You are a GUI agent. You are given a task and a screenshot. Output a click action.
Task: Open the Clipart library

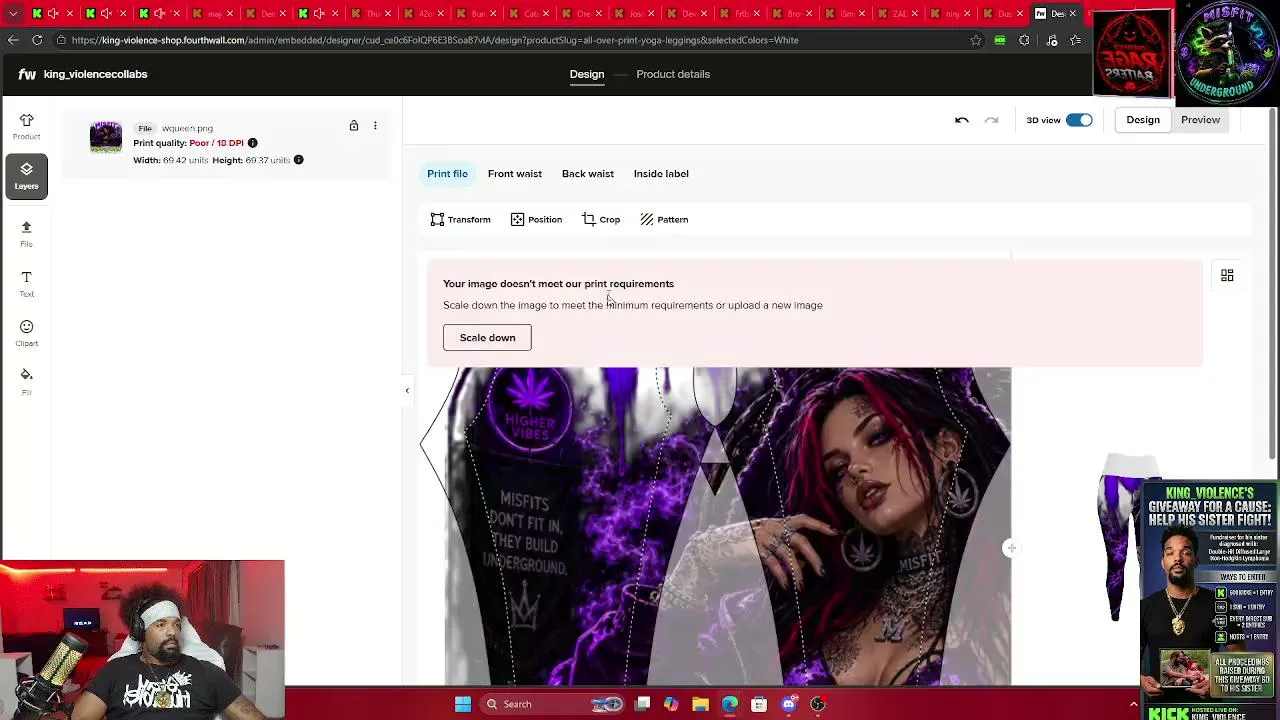[x=27, y=333]
